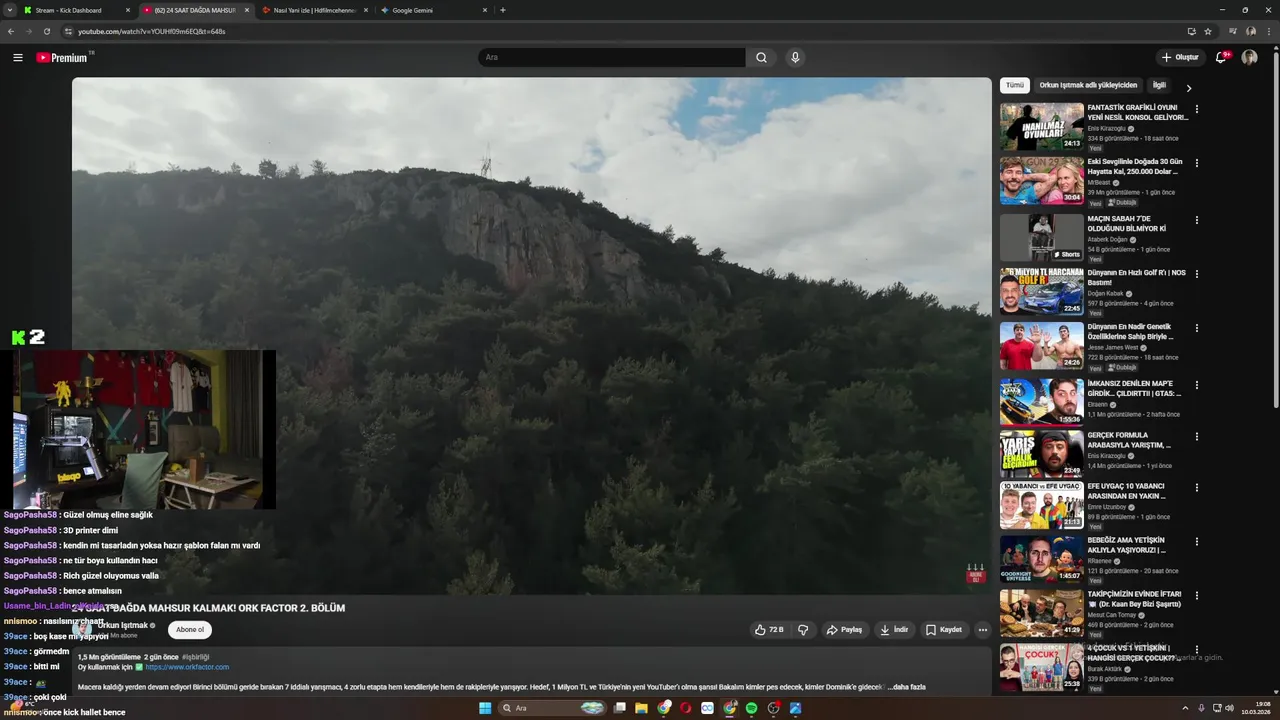This screenshot has height=720, width=1280.
Task: Open the FANTASTİK GRAFİKLİ OYUN video thumbnail
Action: 1042,126
